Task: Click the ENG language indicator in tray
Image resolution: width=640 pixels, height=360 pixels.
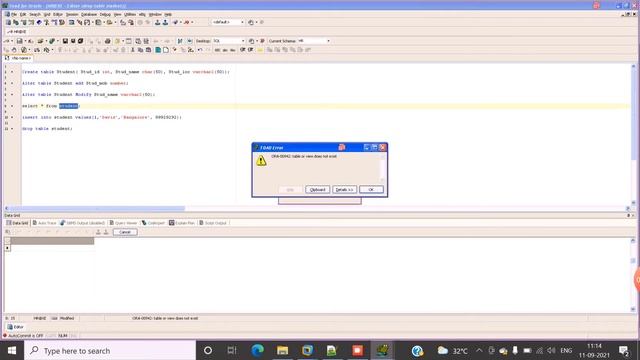Action: (x=566, y=351)
